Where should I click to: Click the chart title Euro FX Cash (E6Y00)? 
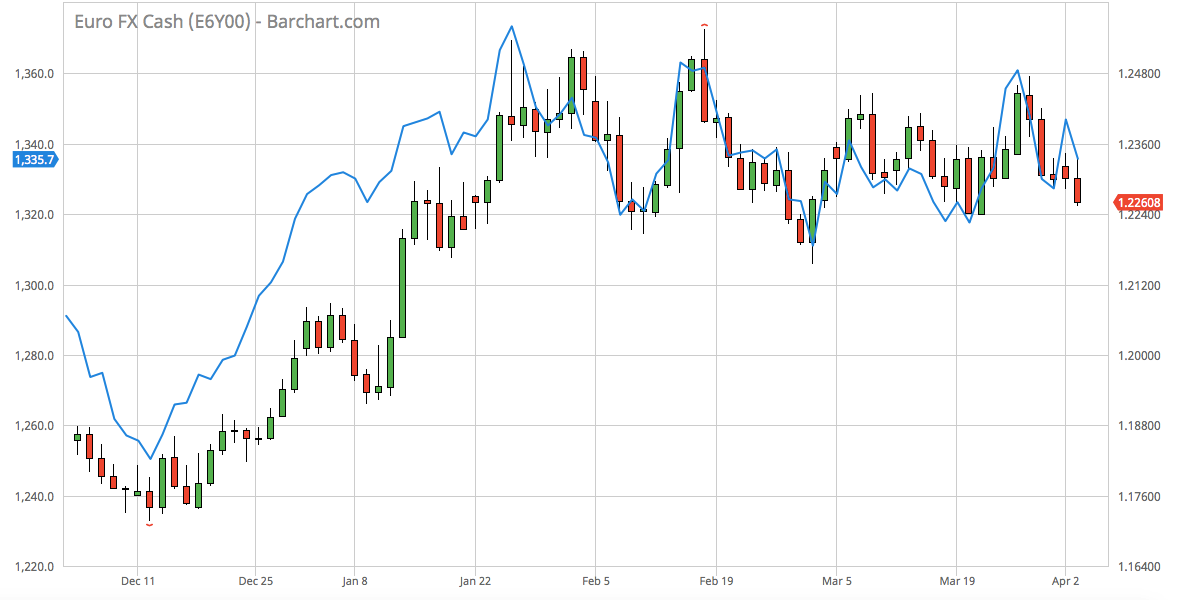coord(227,21)
